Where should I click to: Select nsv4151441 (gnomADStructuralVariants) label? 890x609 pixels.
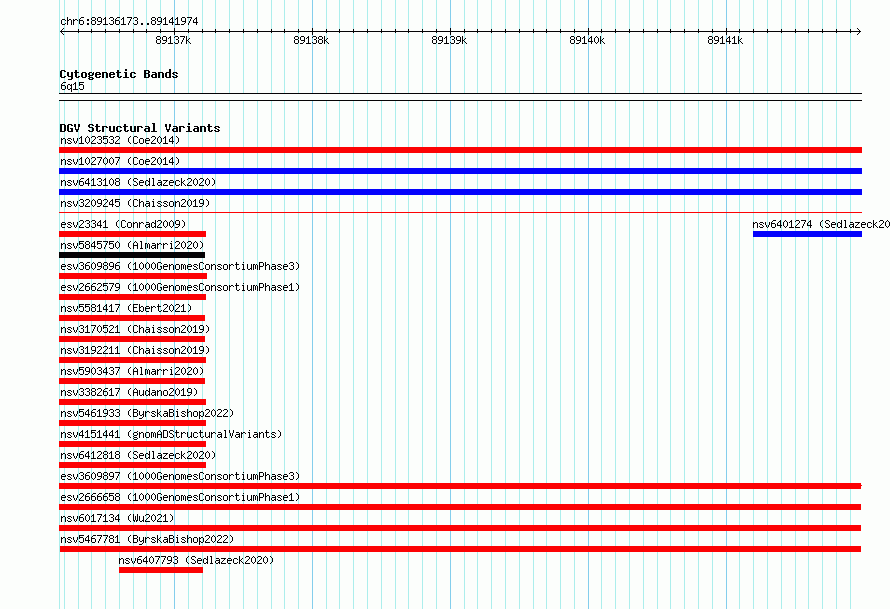(171, 434)
